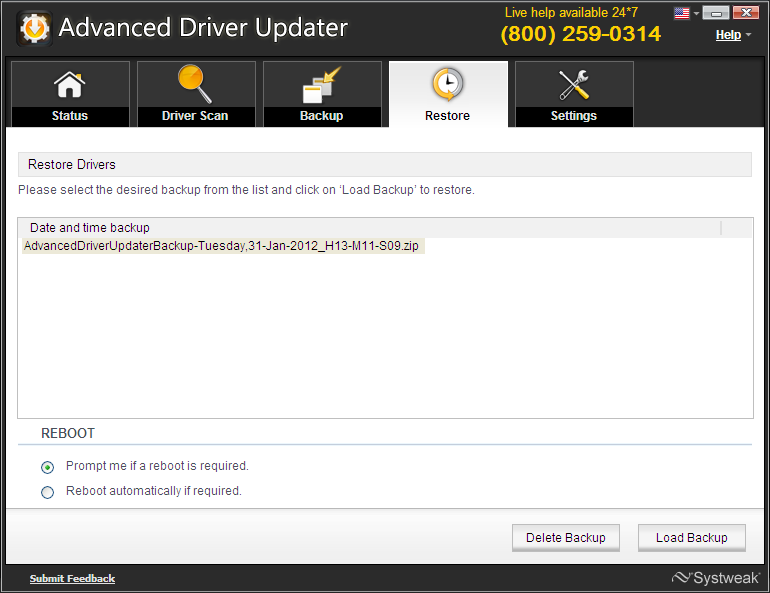Select the Restore tab label
This screenshot has width=770, height=593.
pos(447,116)
